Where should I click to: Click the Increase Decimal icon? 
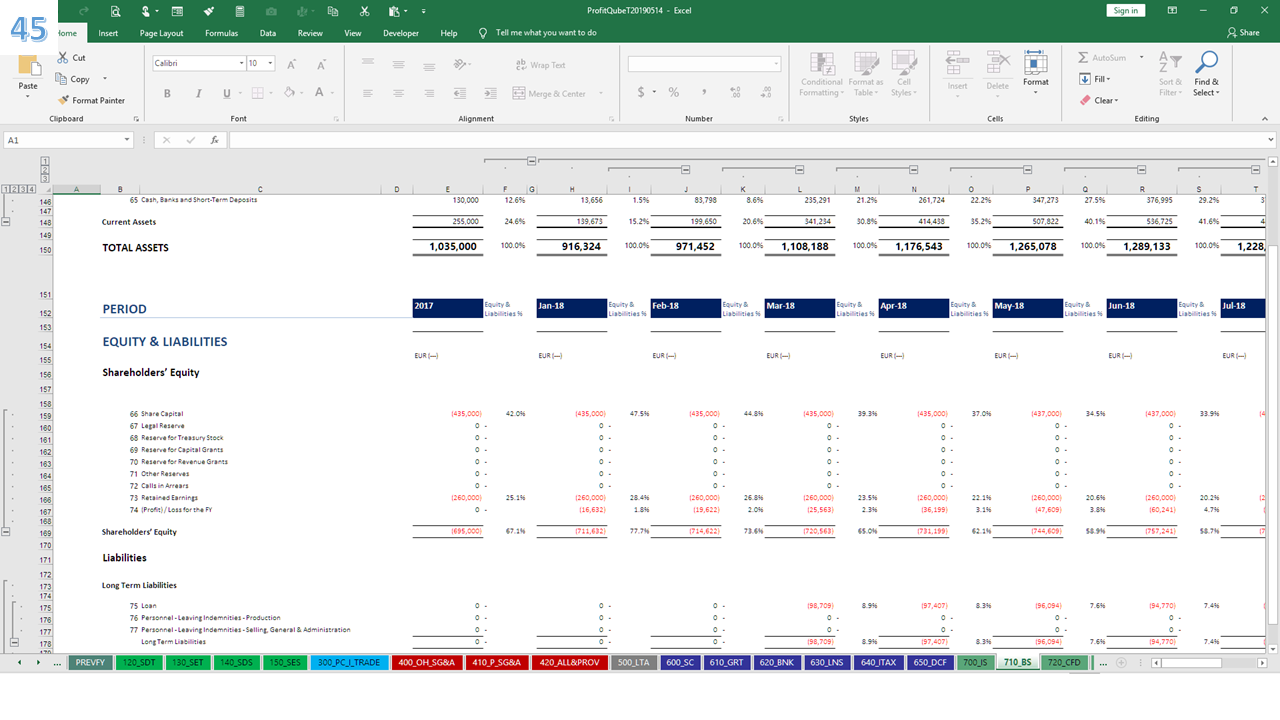[x=736, y=92]
